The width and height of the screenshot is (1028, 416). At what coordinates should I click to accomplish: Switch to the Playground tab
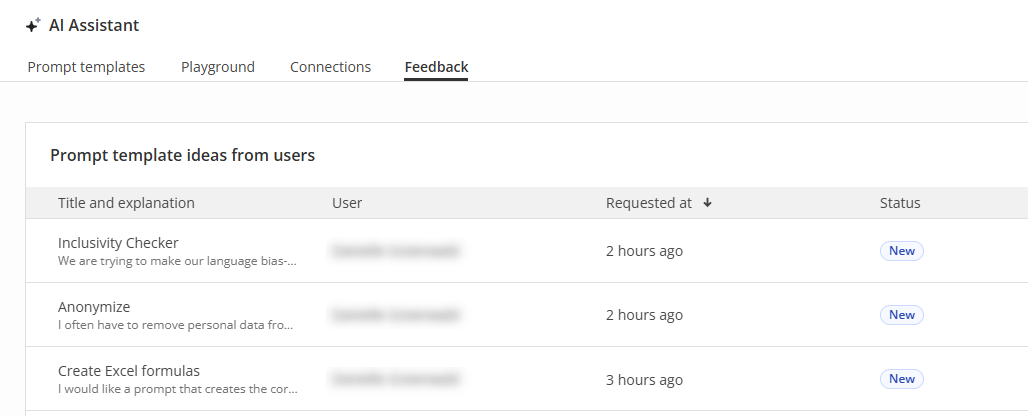tap(218, 67)
